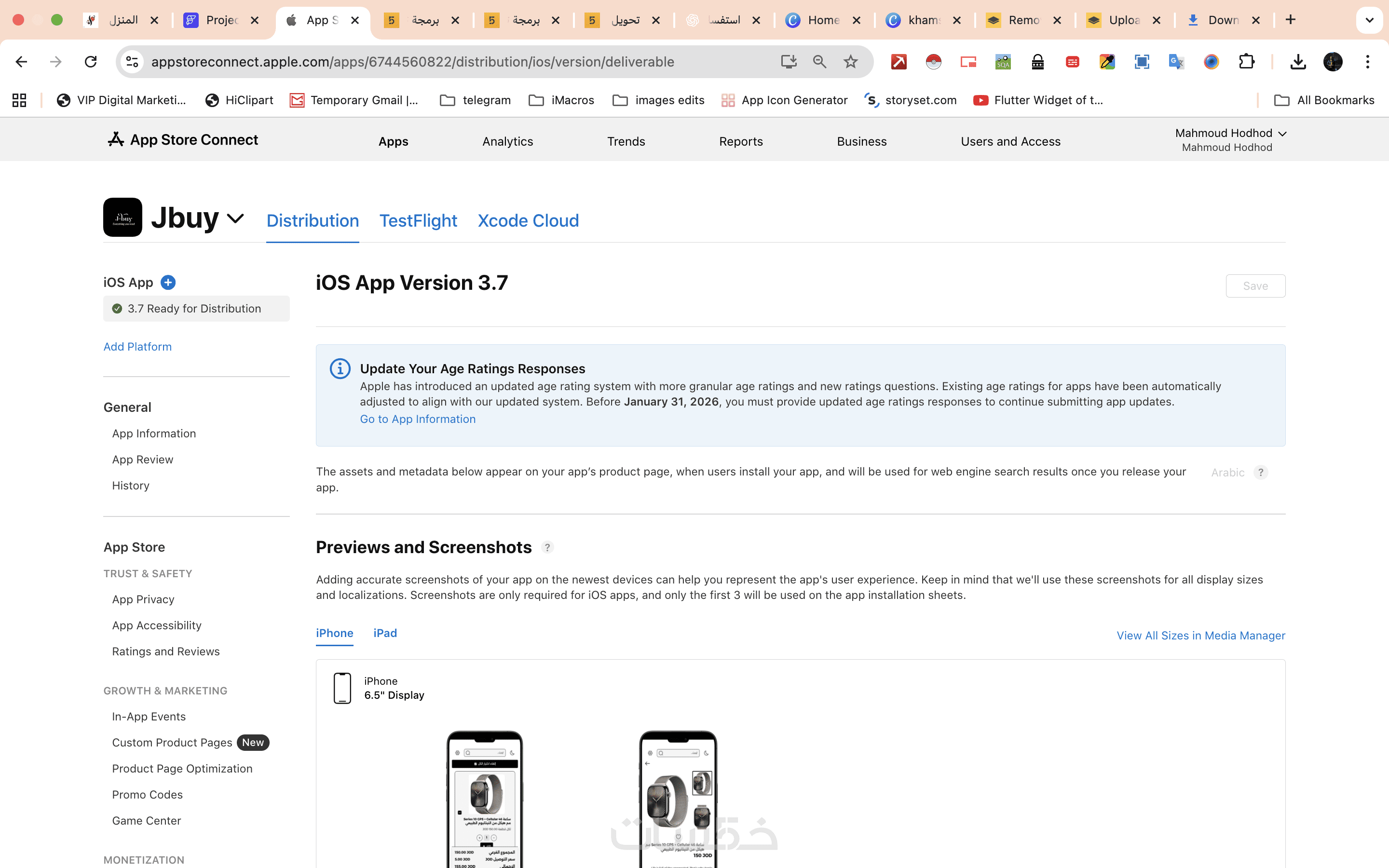
Task: Open the Arabic language selector
Action: pyautogui.click(x=1227, y=473)
